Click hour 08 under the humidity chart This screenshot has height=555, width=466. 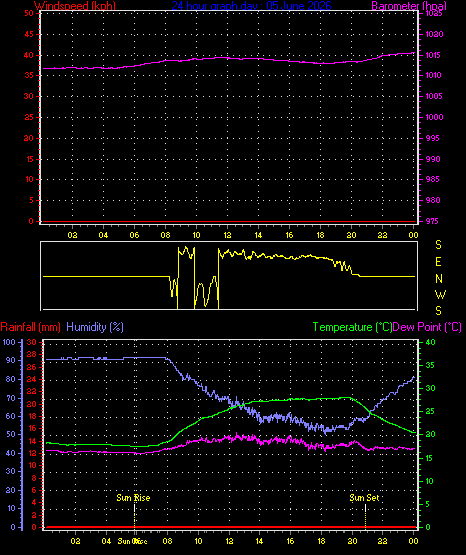[167, 541]
